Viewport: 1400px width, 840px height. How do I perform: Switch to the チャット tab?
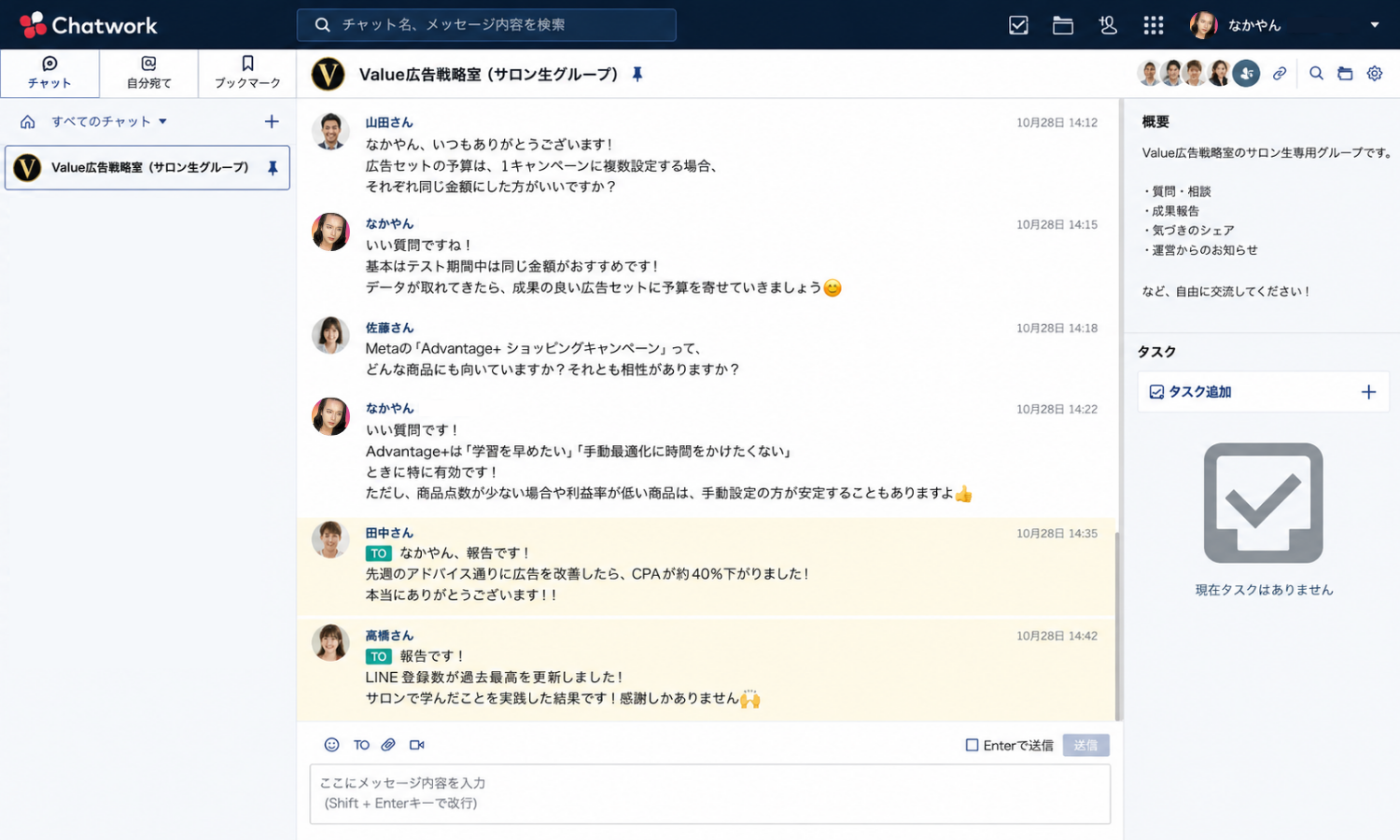[x=49, y=74]
